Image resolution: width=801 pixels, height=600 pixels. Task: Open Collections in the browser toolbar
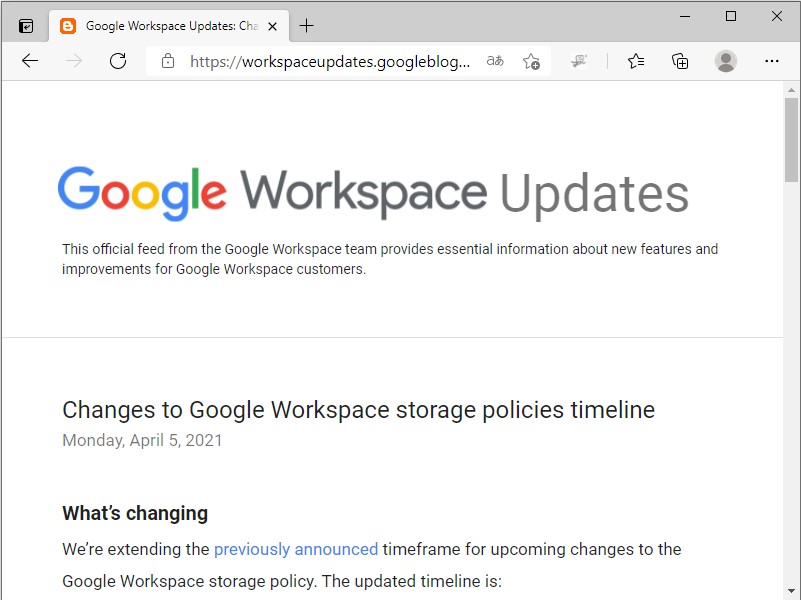click(x=680, y=61)
